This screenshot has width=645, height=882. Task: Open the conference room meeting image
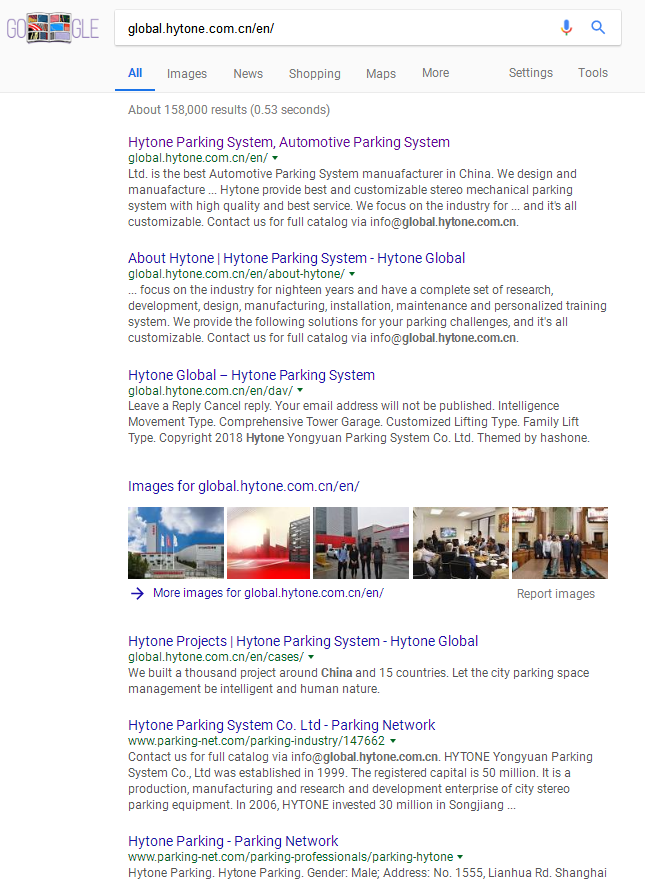[x=461, y=543]
